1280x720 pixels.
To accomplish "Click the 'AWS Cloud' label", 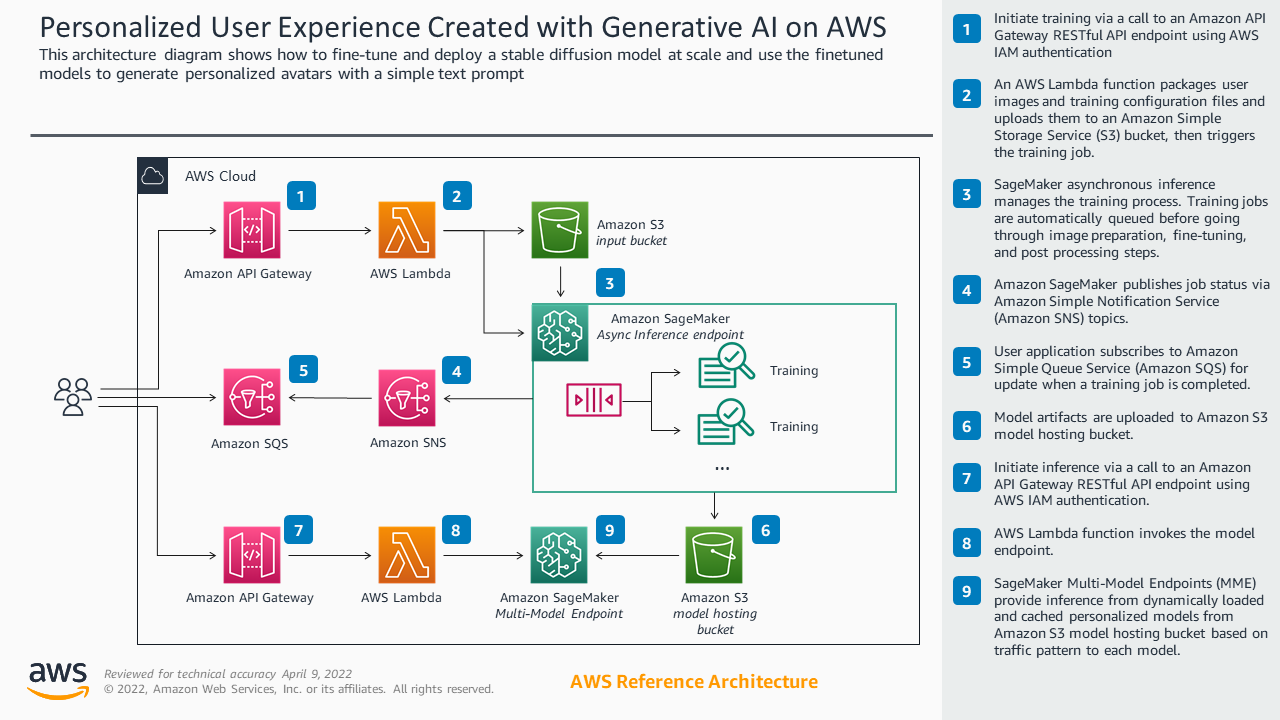I will pyautogui.click(x=220, y=176).
